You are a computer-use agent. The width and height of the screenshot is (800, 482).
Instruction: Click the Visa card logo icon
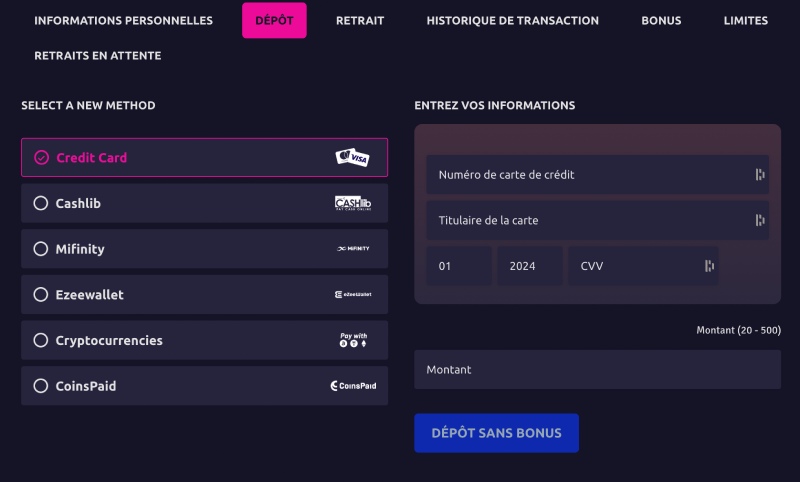click(352, 158)
